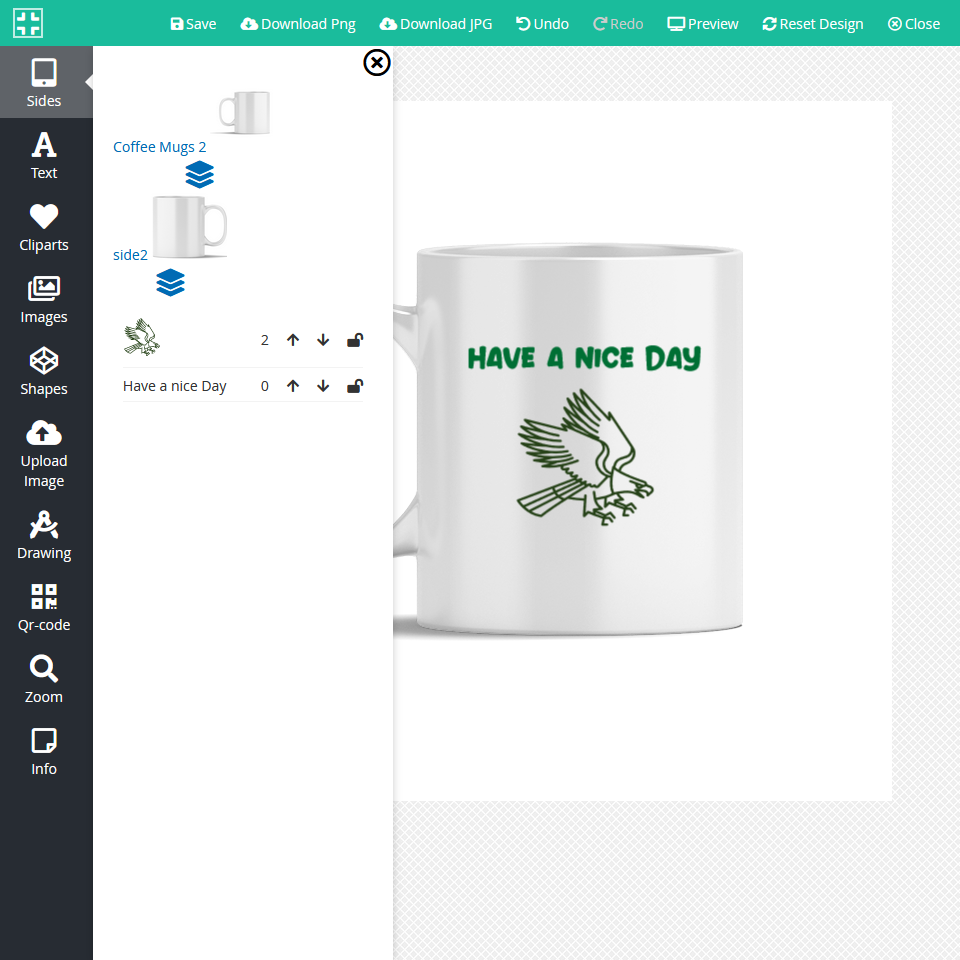Move eagle layer up in order
The width and height of the screenshot is (960, 960).
coord(293,340)
